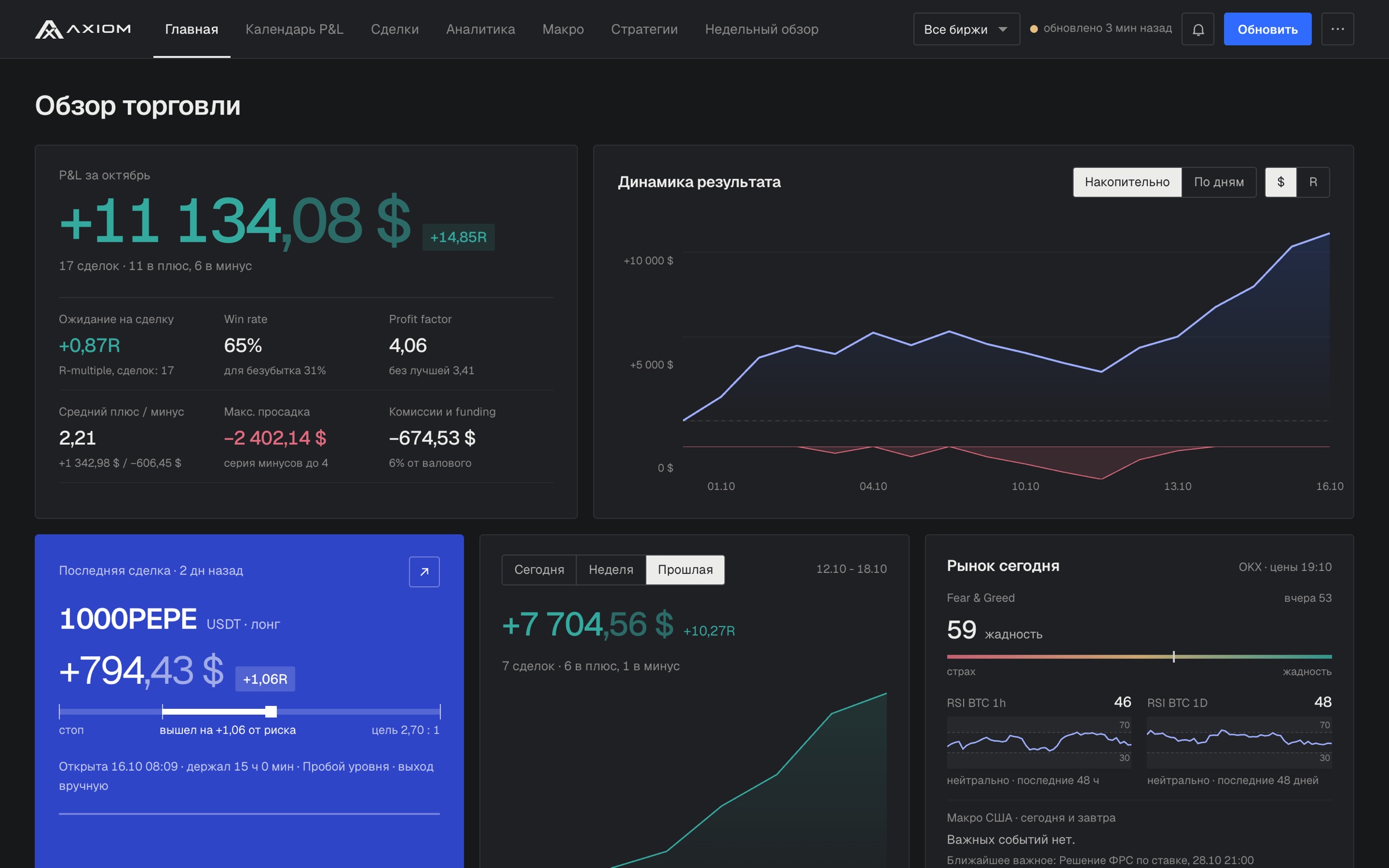Click the 13.10 date label on chart

[x=1178, y=486]
